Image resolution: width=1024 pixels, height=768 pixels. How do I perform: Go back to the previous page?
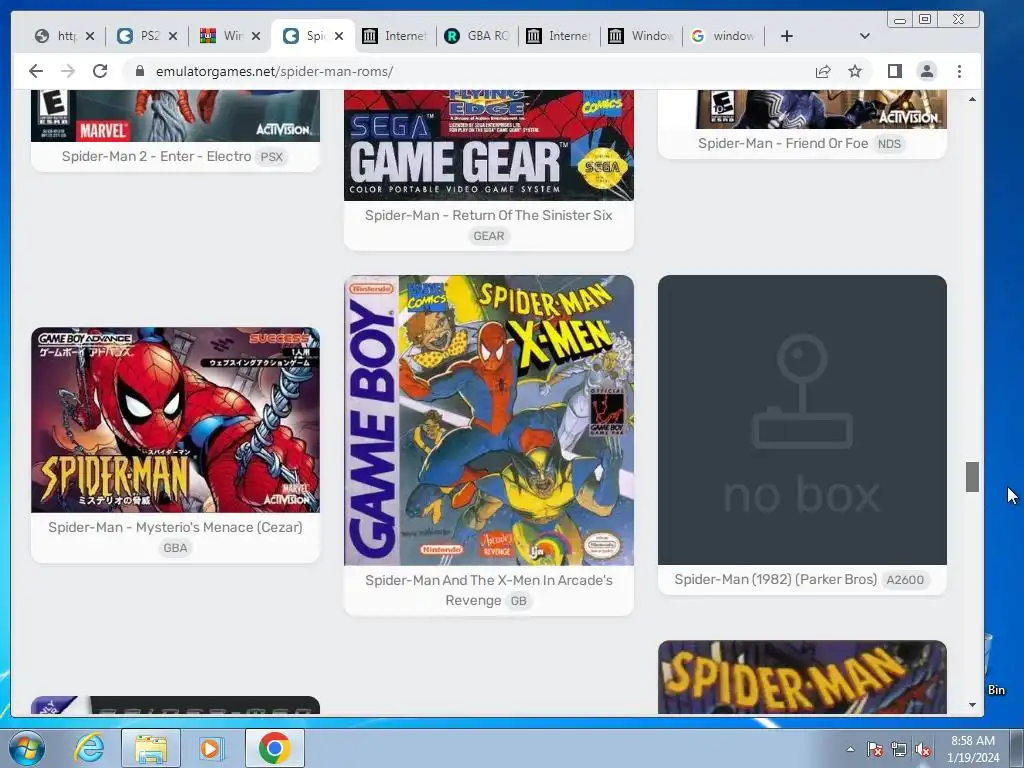(x=36, y=71)
